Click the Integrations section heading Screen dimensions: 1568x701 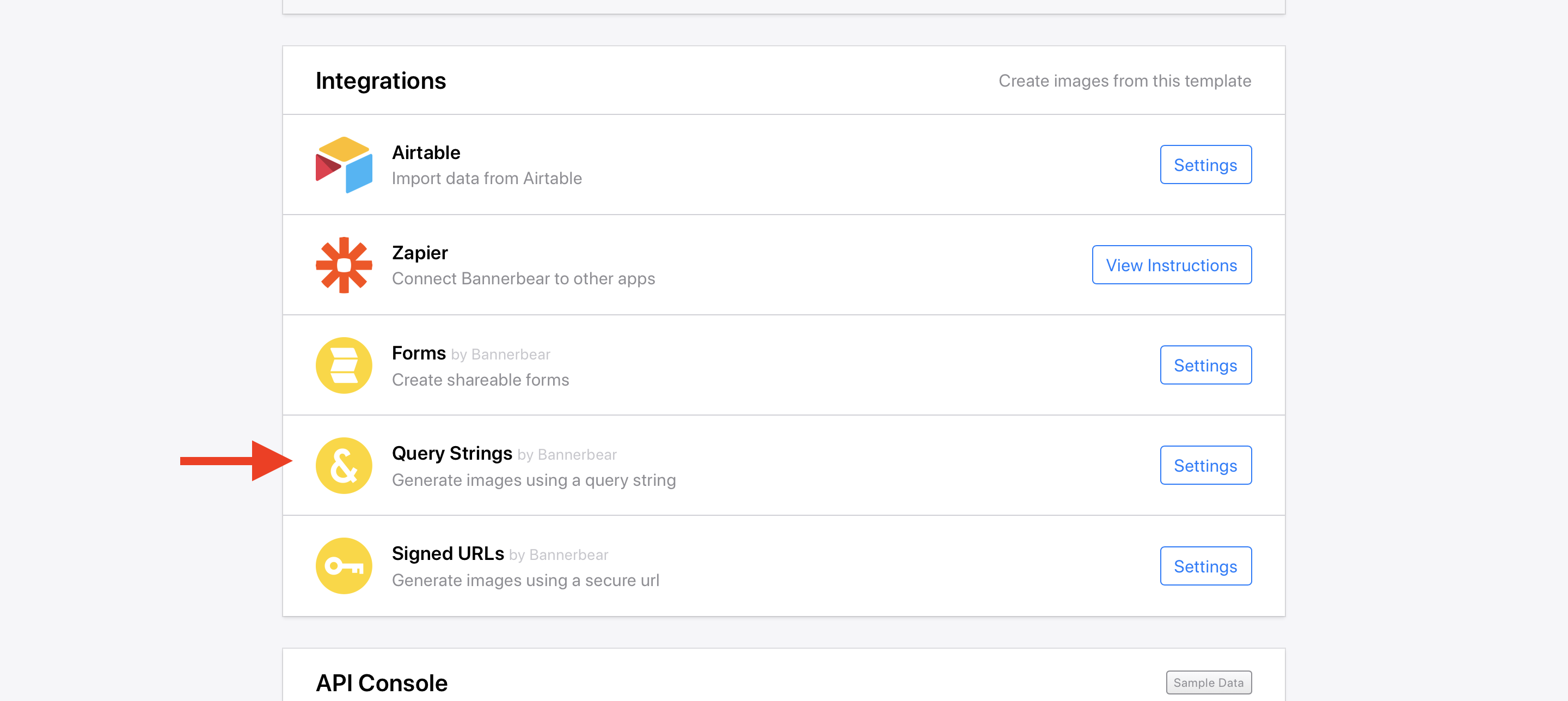[381, 81]
